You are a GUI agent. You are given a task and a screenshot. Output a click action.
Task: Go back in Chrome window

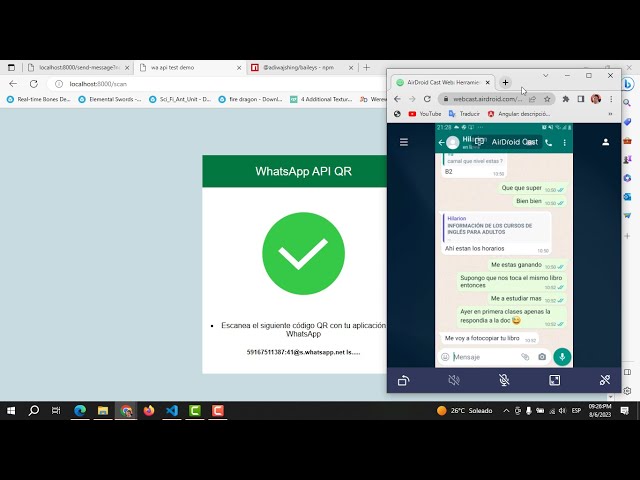(397, 99)
